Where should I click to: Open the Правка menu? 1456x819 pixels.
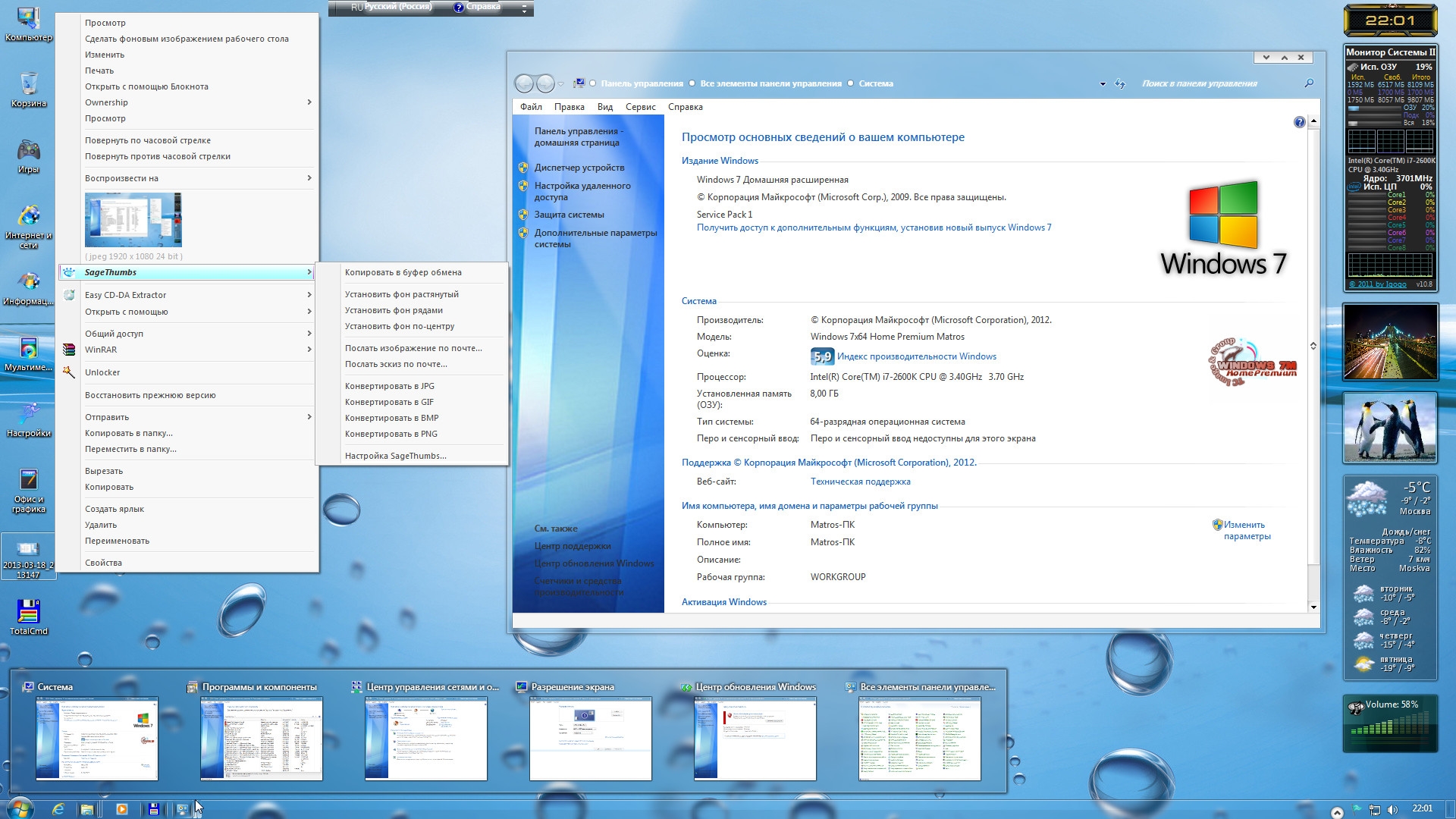pos(569,107)
